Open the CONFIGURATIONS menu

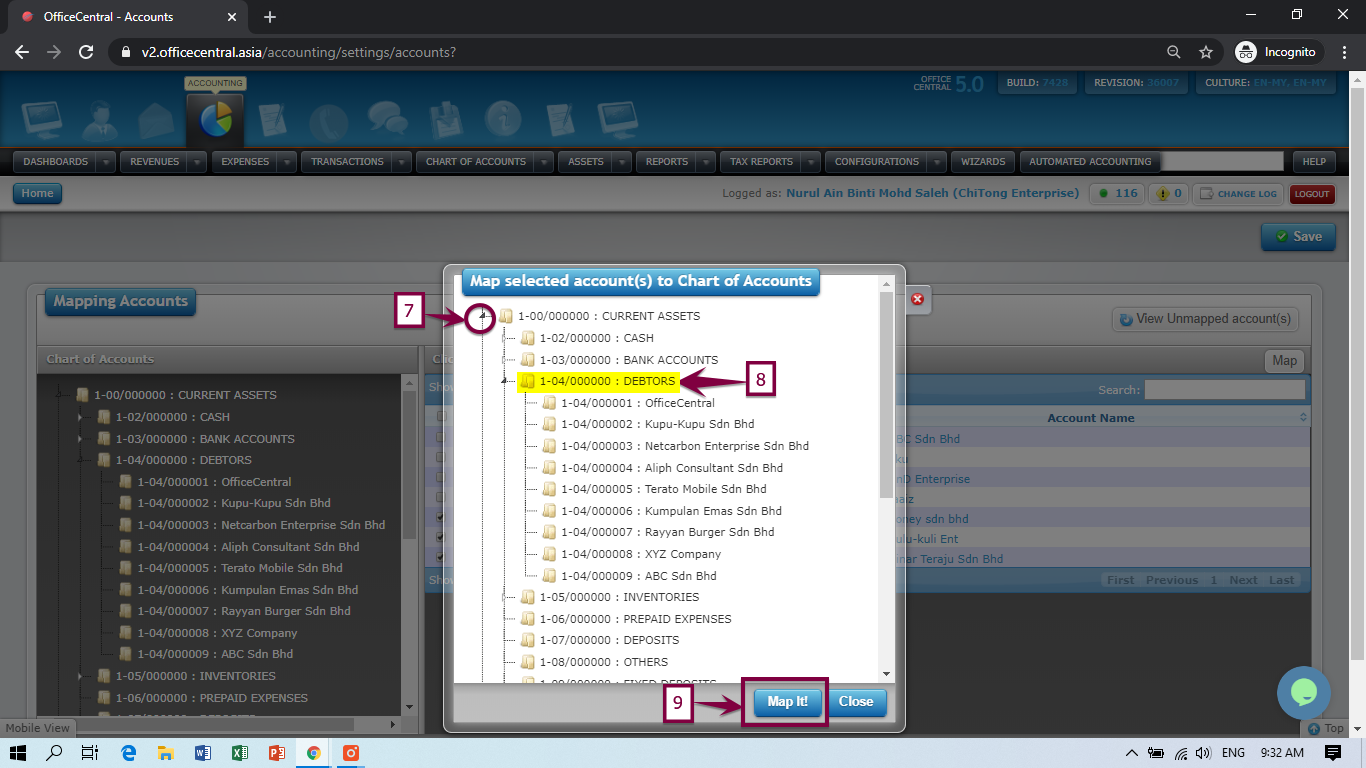tap(877, 162)
